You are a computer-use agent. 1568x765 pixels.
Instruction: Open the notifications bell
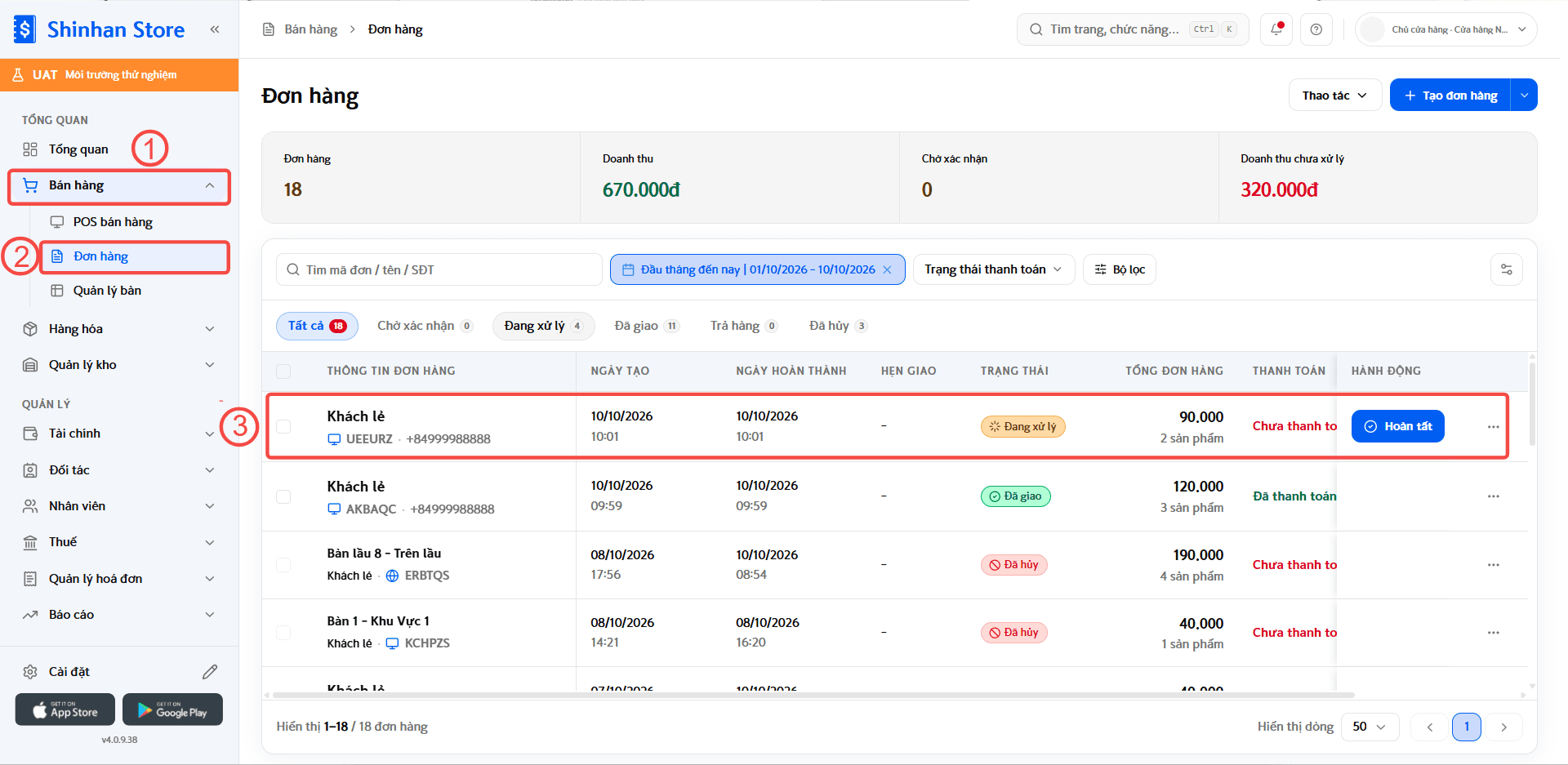coord(1276,29)
